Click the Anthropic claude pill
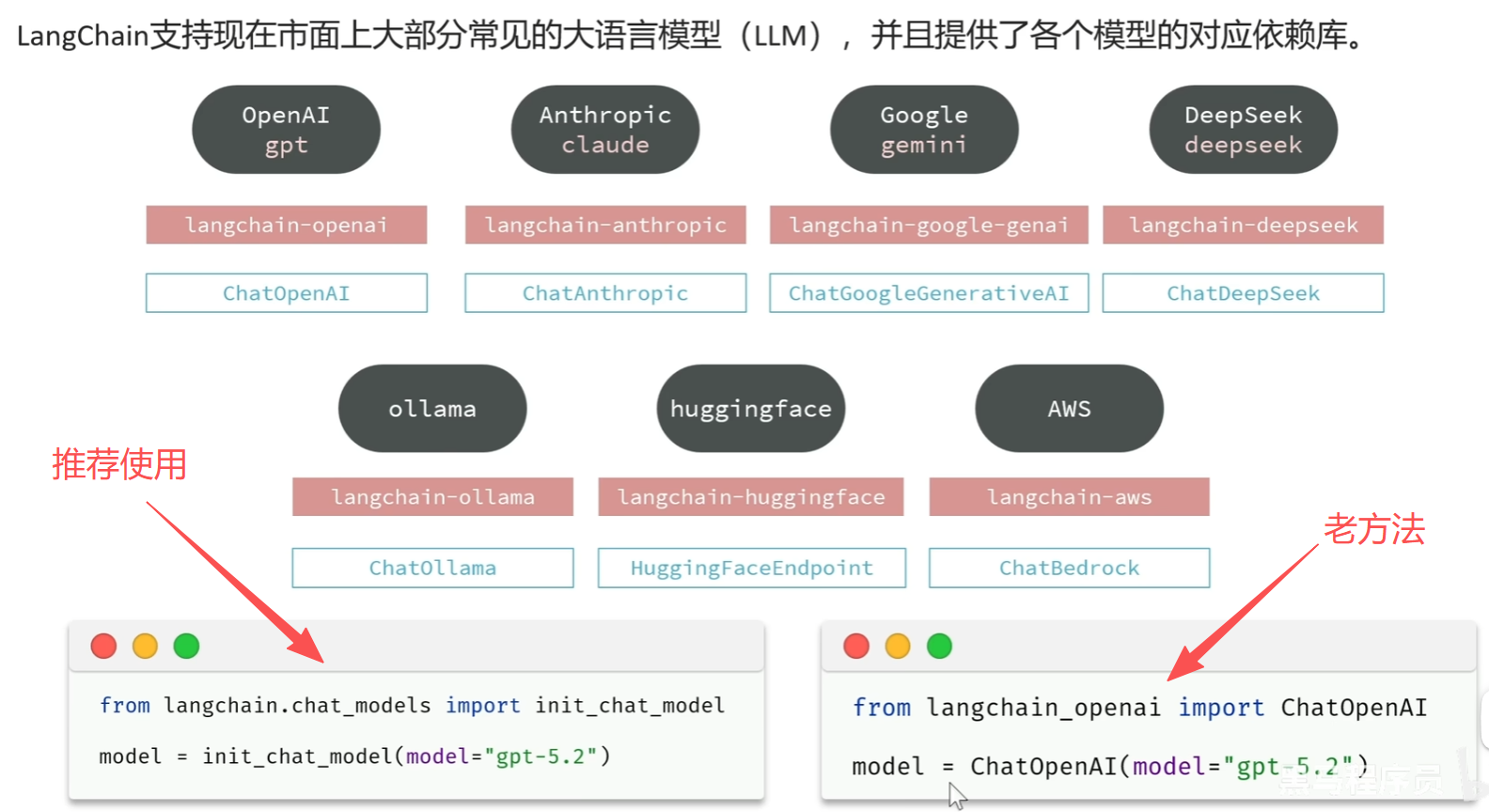The width and height of the screenshot is (1489, 812). [605, 130]
